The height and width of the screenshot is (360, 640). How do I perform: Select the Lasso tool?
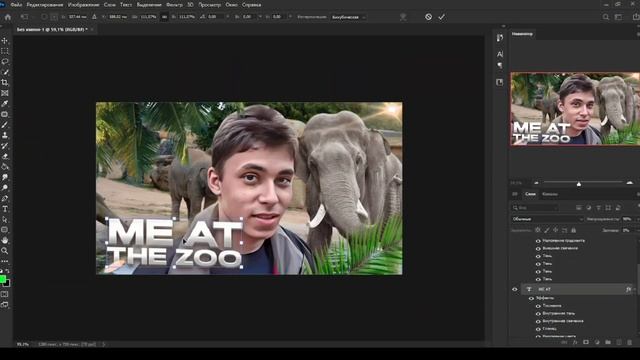pyautogui.click(x=5, y=62)
